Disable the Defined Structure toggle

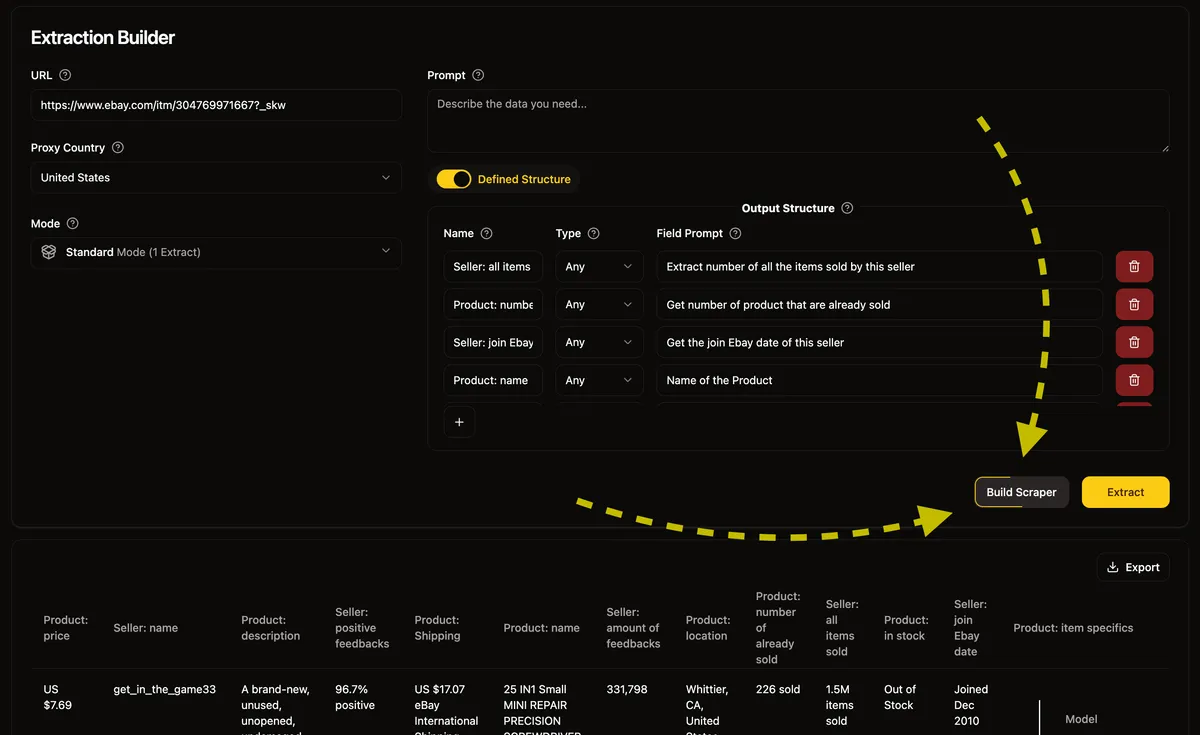click(454, 179)
